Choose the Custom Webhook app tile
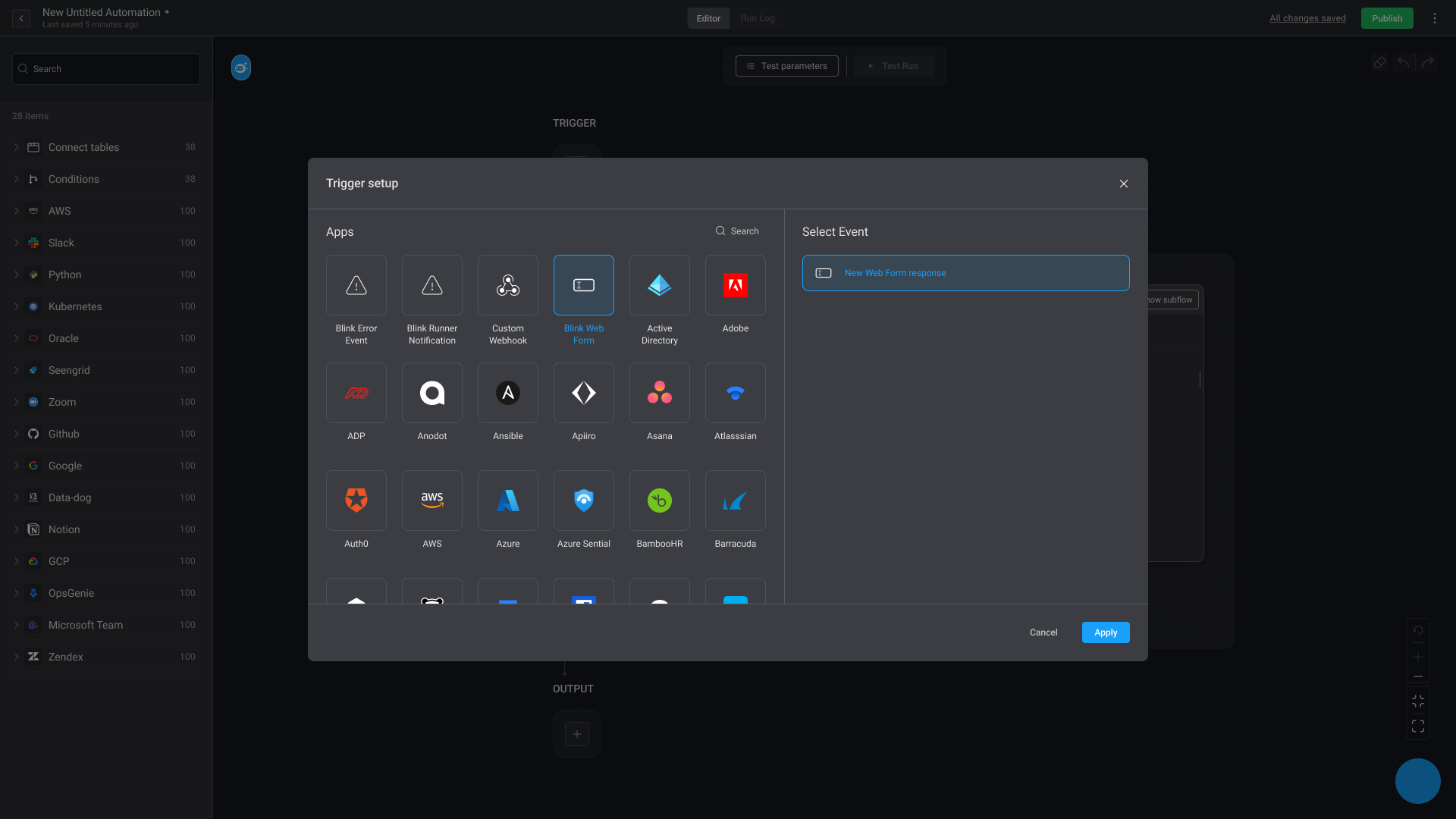 (508, 285)
